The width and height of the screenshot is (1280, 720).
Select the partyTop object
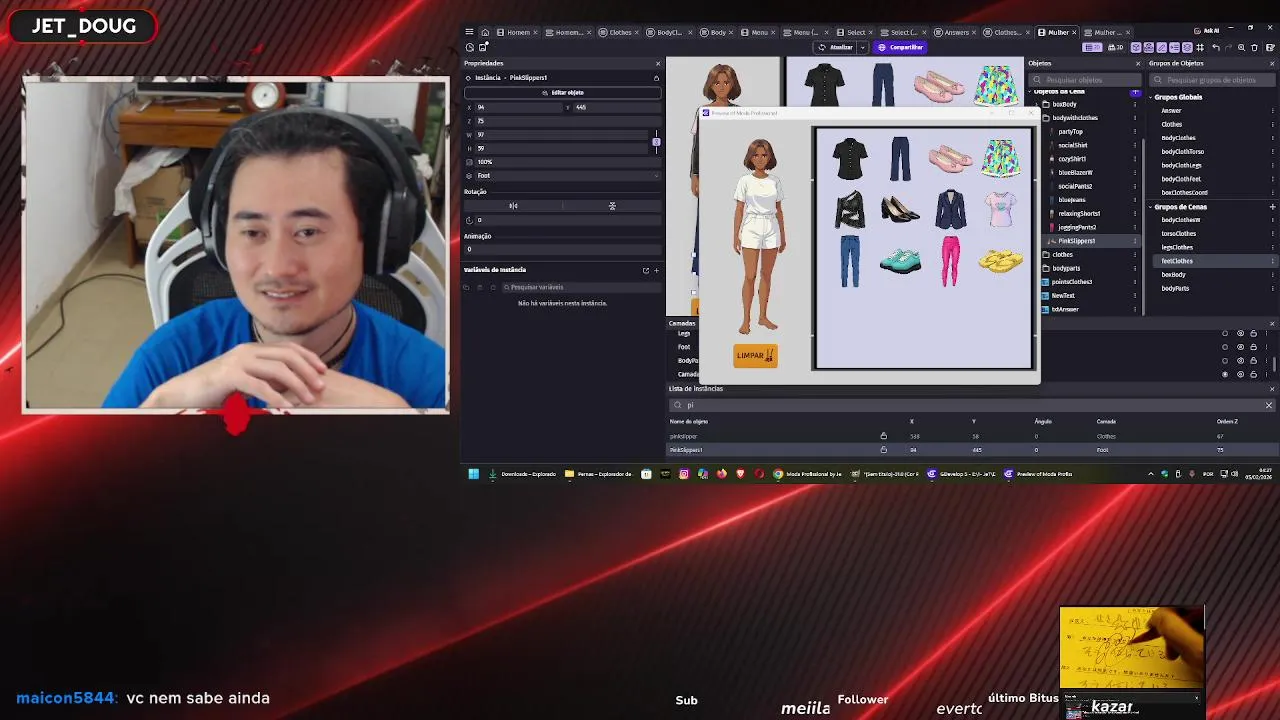1070,131
